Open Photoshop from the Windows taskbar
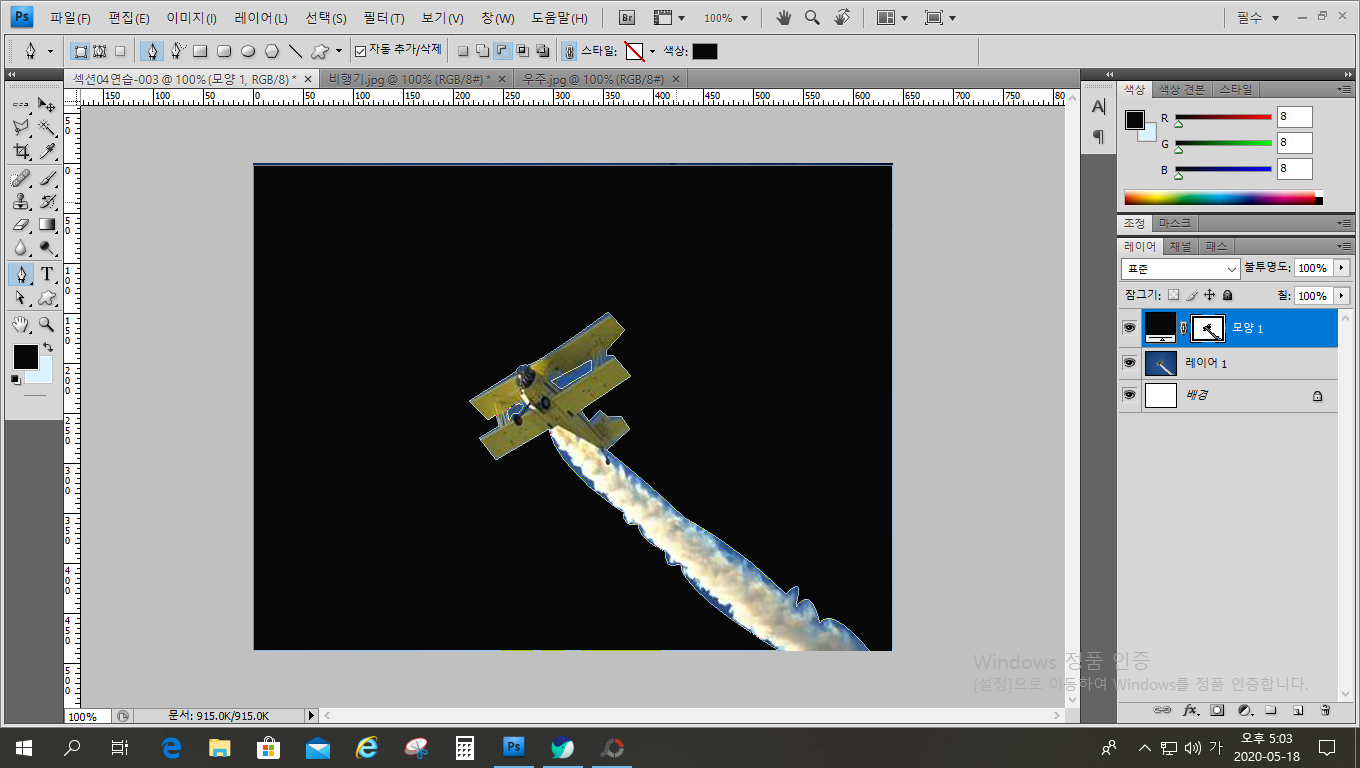Viewport: 1360px width, 768px height. [x=513, y=747]
